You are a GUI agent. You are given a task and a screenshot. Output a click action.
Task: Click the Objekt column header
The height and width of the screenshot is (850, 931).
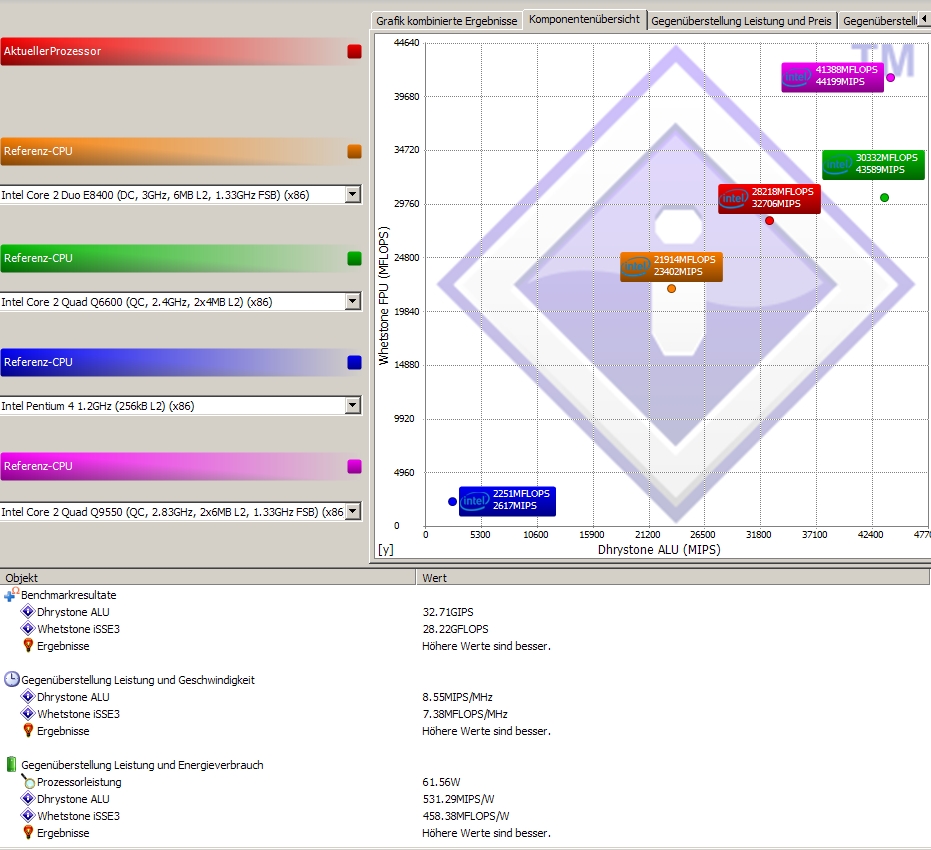coord(208,578)
